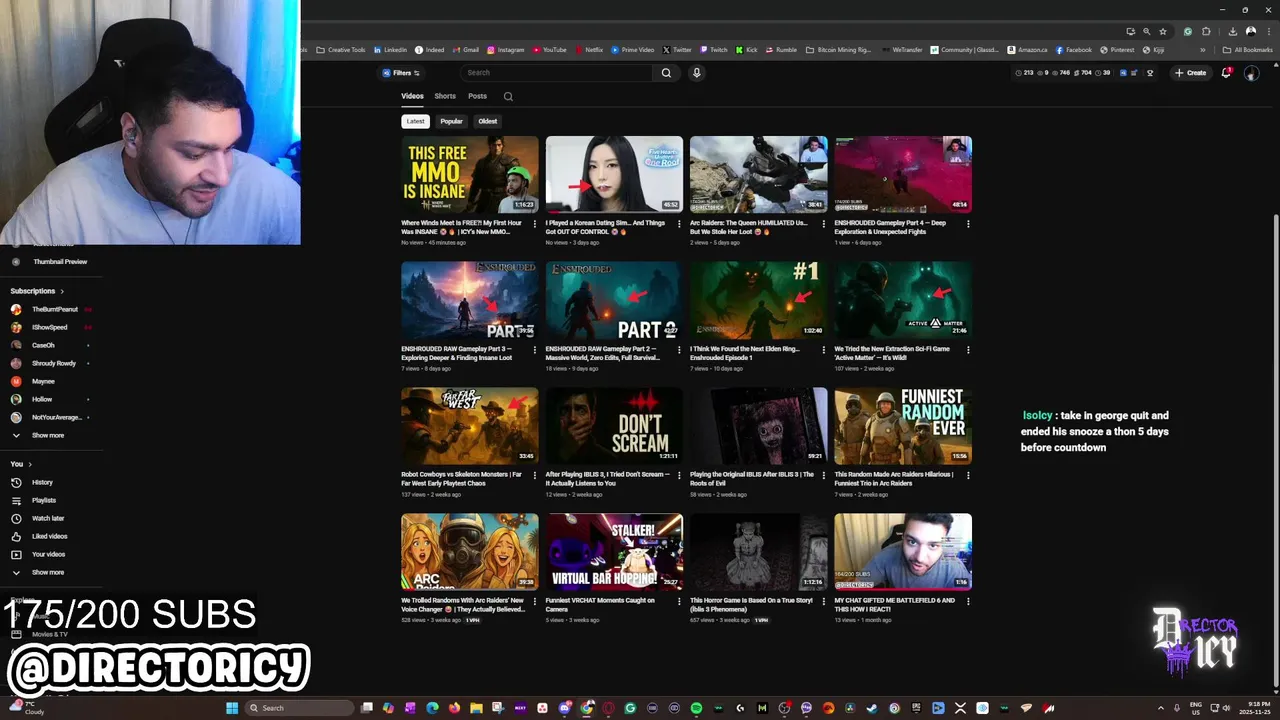Open options menu for Where Winds Meet video
This screenshot has width=1280, height=720.
pyautogui.click(x=534, y=224)
